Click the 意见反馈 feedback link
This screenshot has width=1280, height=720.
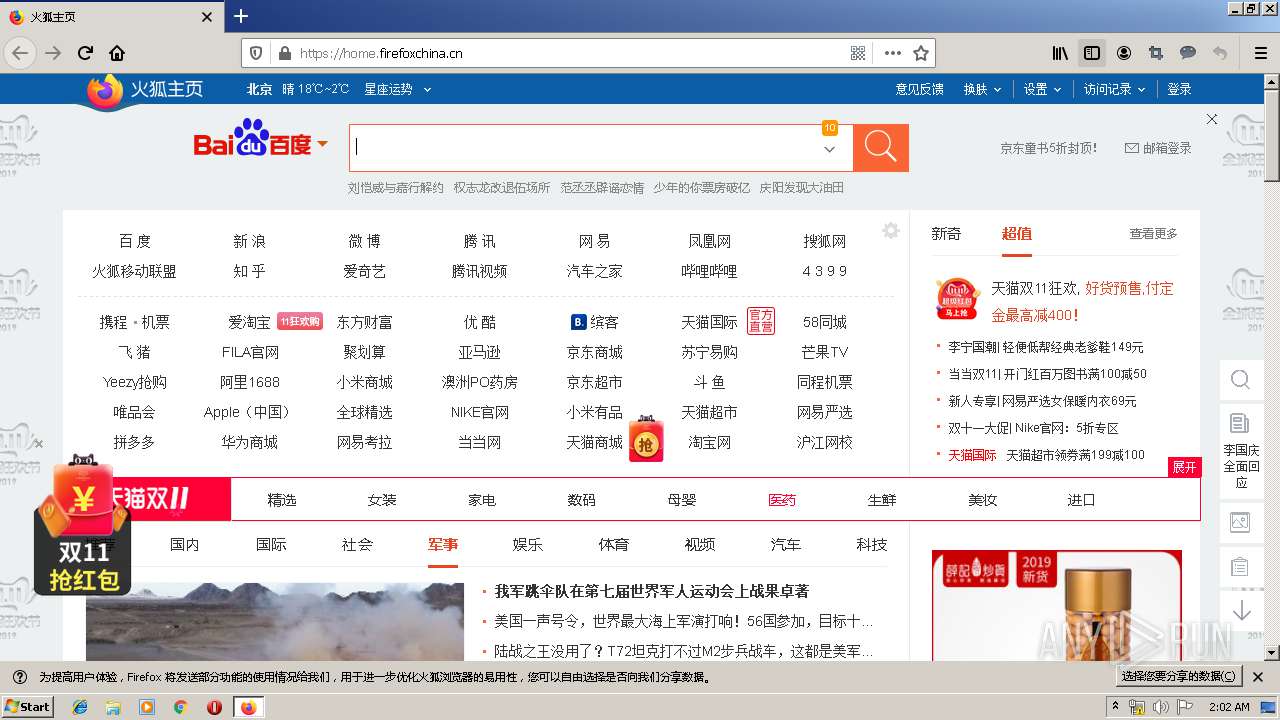(x=920, y=89)
